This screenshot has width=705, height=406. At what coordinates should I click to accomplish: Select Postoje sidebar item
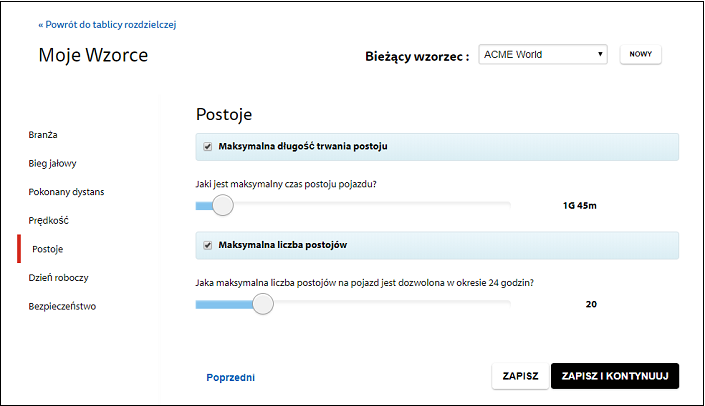[x=47, y=249]
